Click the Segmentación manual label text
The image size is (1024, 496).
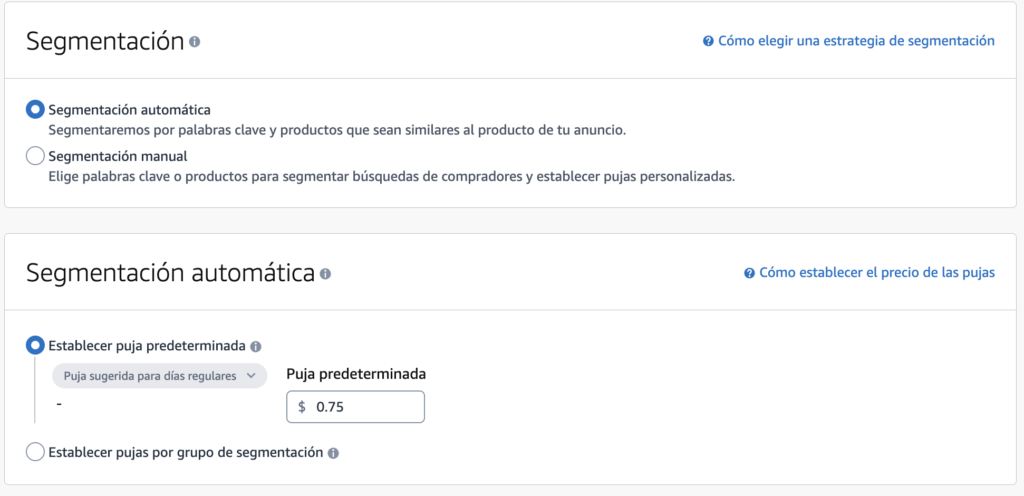pyautogui.click(x=118, y=156)
